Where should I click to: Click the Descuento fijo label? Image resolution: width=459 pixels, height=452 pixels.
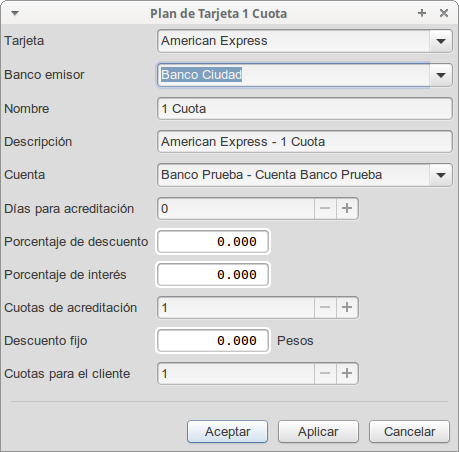(46, 341)
